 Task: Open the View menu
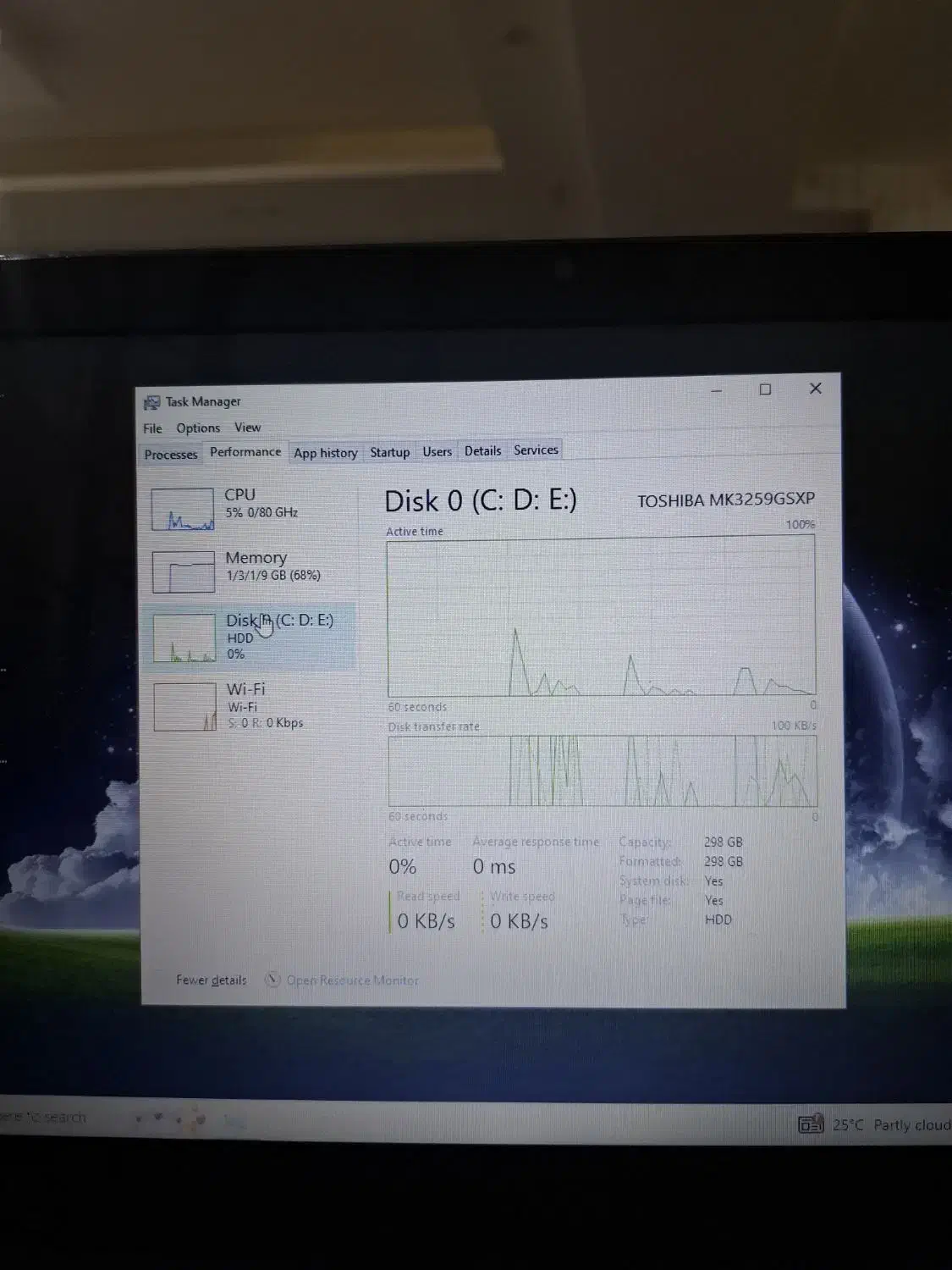coord(247,428)
